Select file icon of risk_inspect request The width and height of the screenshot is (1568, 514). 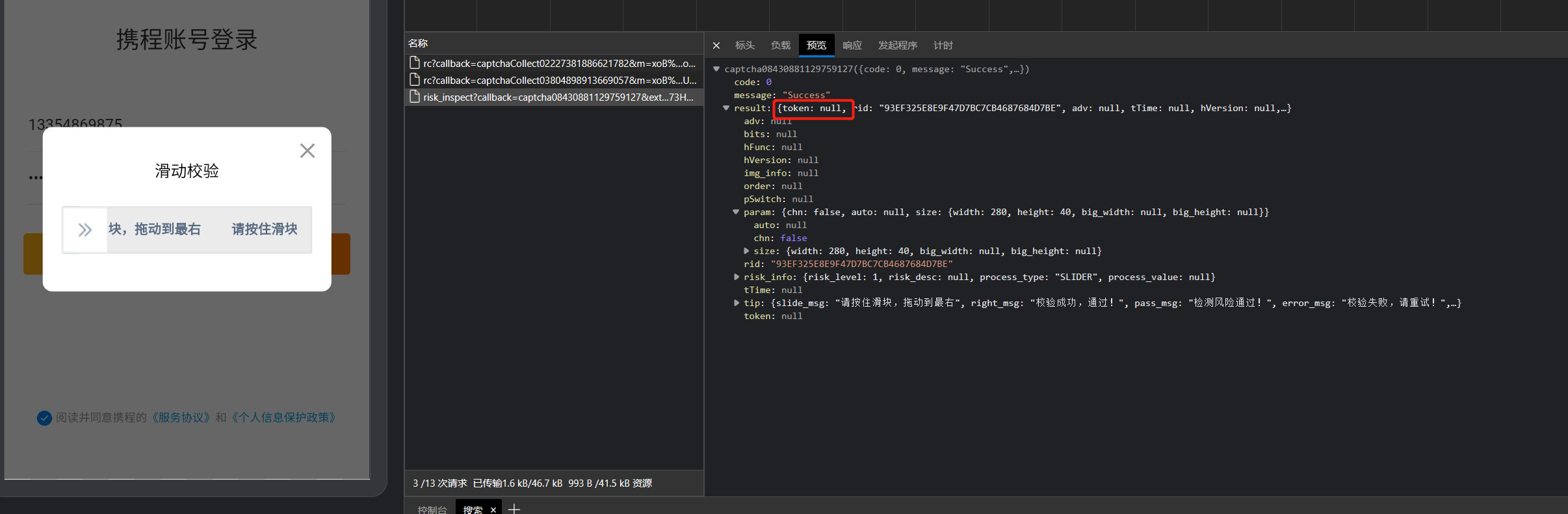[x=415, y=96]
